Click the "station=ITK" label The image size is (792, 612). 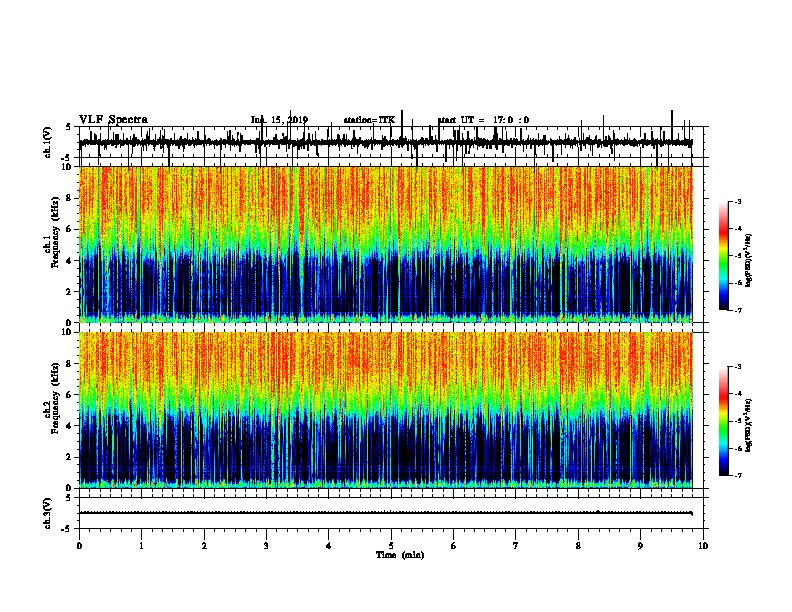[x=369, y=120]
